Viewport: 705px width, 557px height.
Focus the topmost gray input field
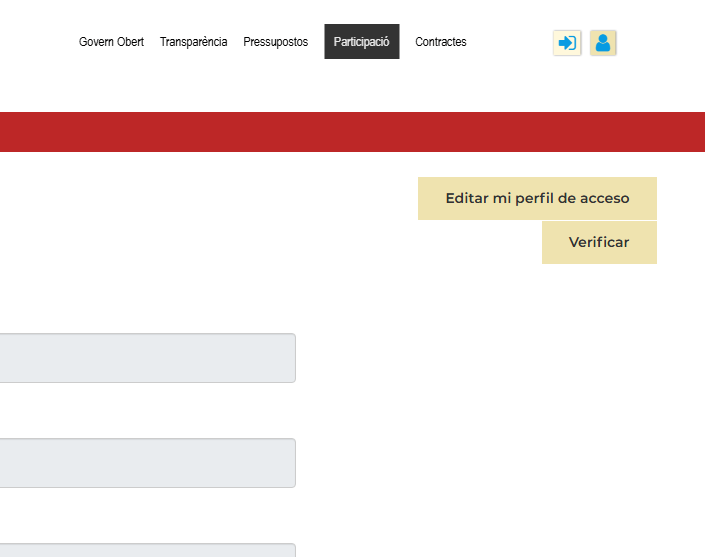147,358
